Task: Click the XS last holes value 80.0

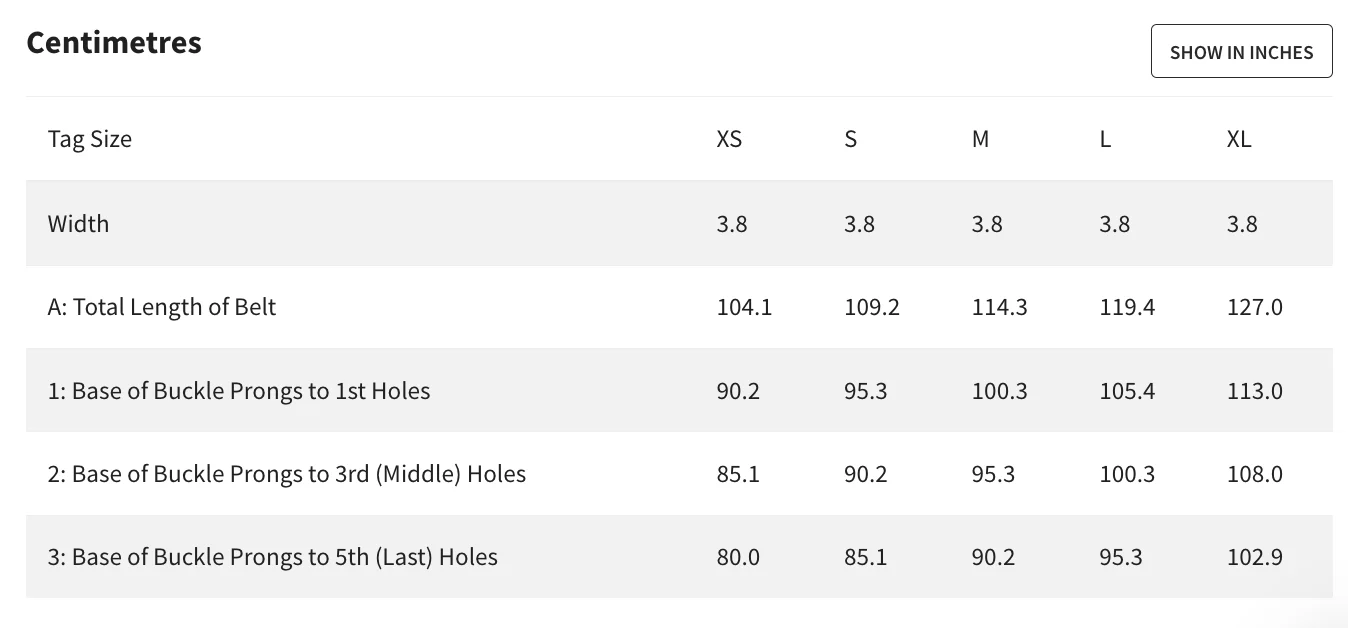Action: (738, 557)
